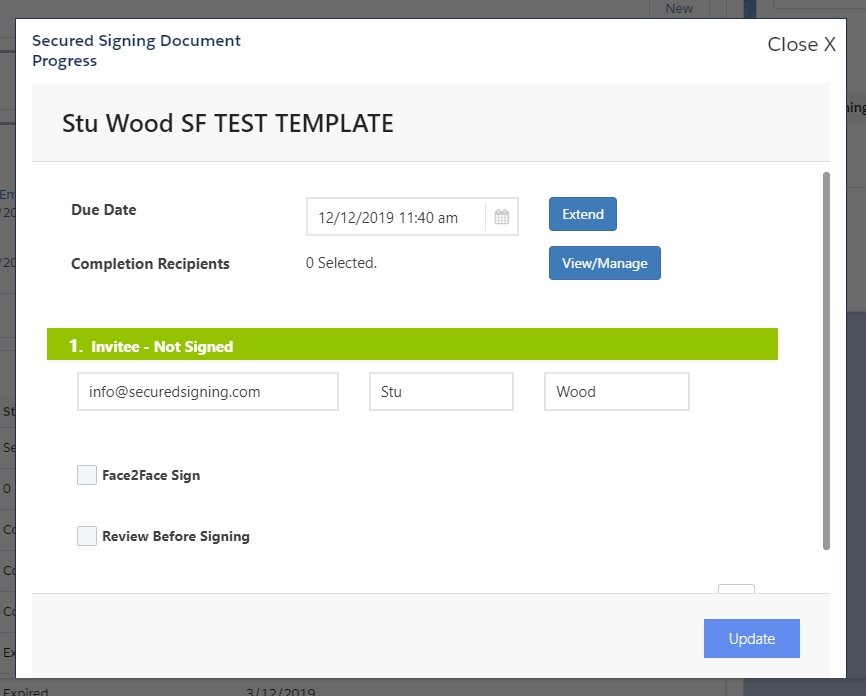The image size is (866, 696).
Task: Click the Due Date label
Action: [x=104, y=210]
